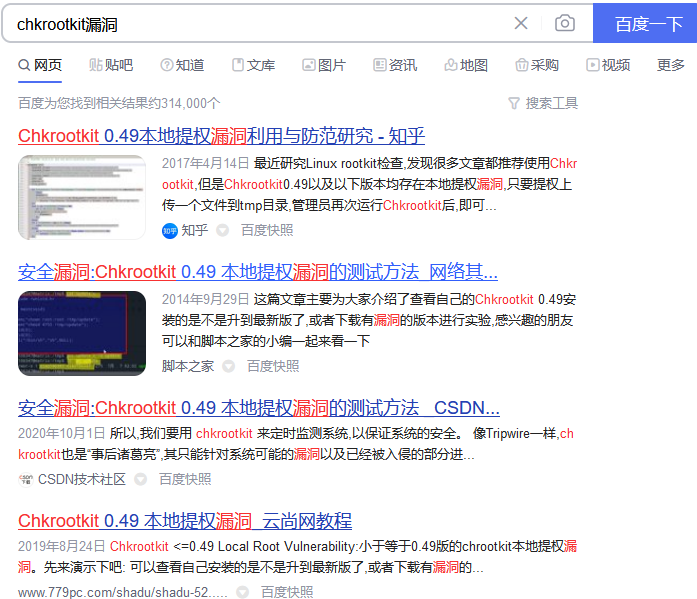Open the CSDN技术社区 source link
697x599 pixels.
tap(82, 479)
